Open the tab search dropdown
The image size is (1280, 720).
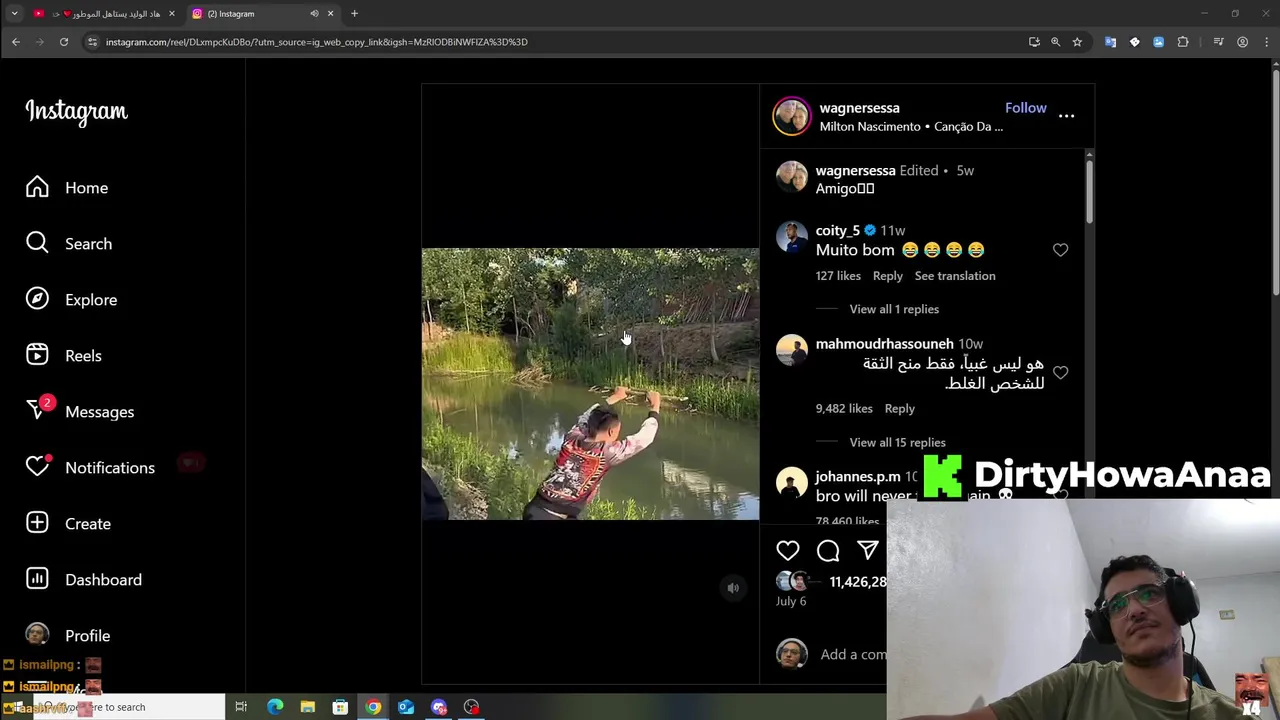point(14,13)
